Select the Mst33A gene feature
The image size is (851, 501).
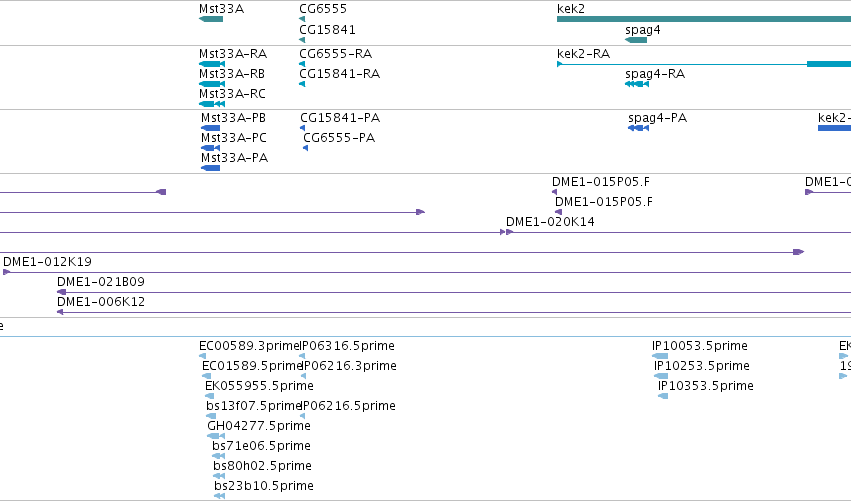tap(211, 19)
